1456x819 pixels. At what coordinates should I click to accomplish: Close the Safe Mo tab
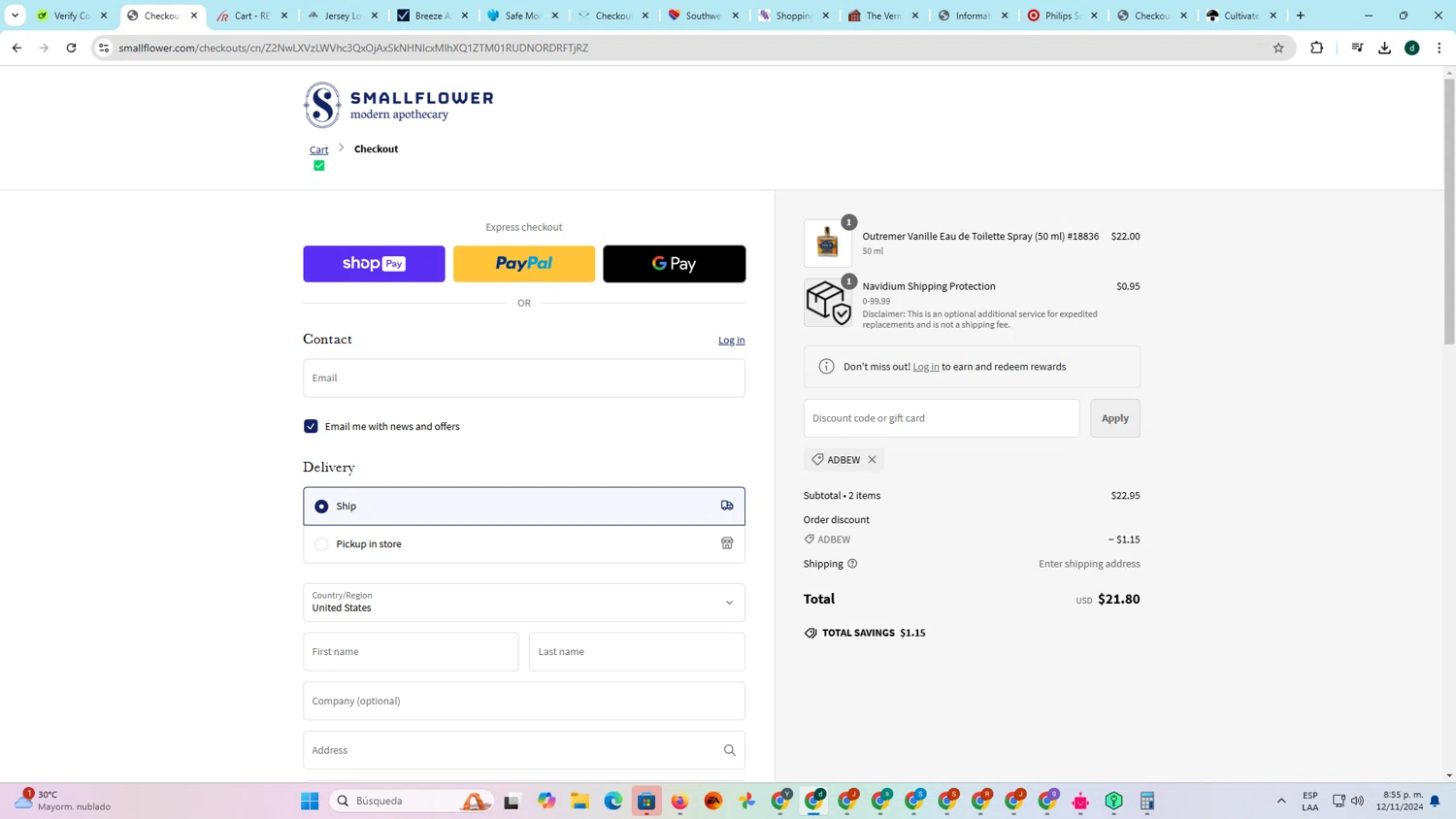[555, 16]
